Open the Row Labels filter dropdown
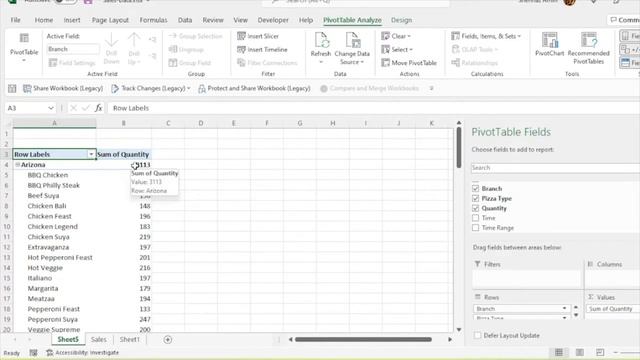Screen dimensions: 640x360 (91, 154)
